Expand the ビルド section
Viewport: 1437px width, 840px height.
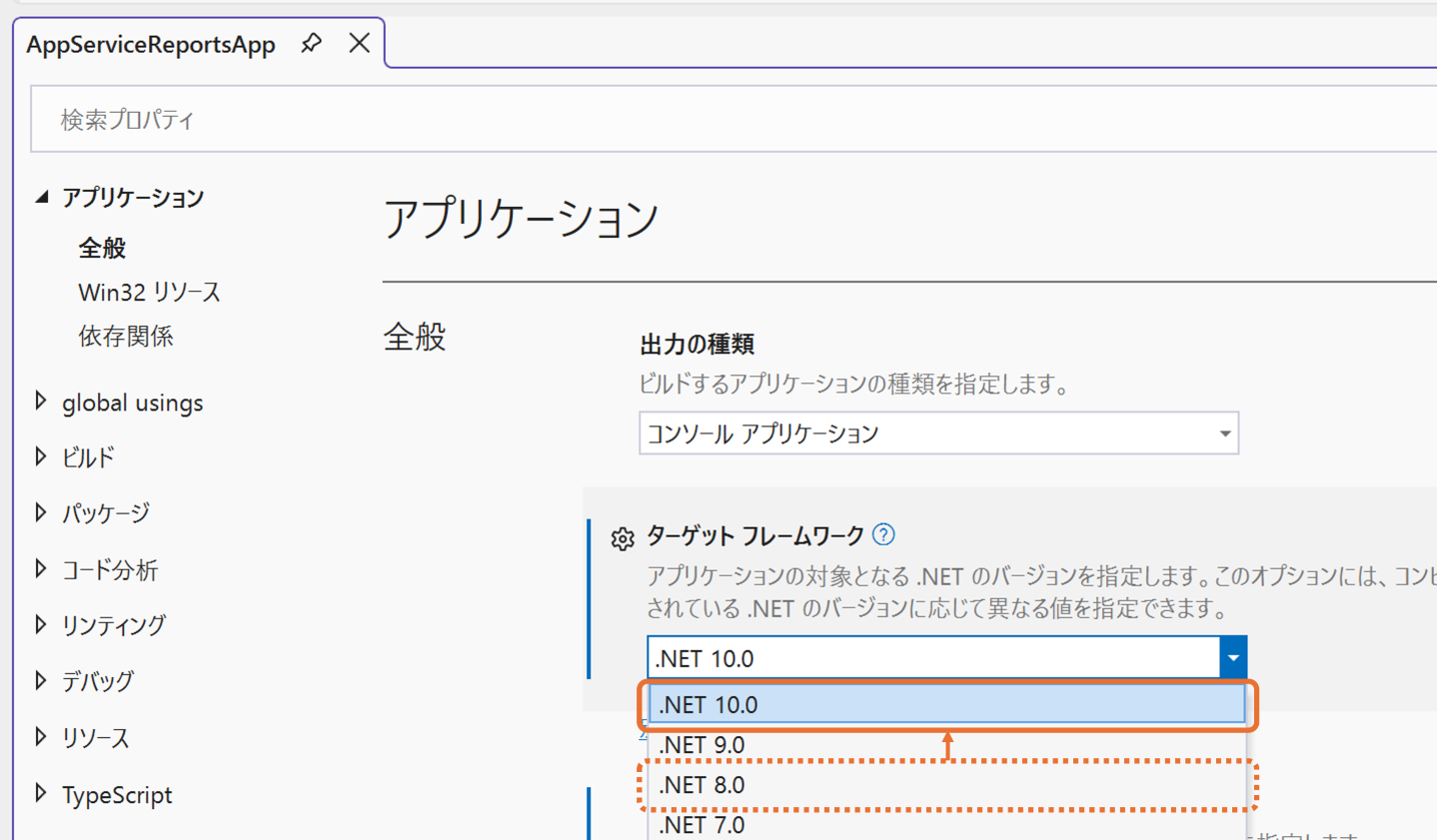tap(41, 456)
